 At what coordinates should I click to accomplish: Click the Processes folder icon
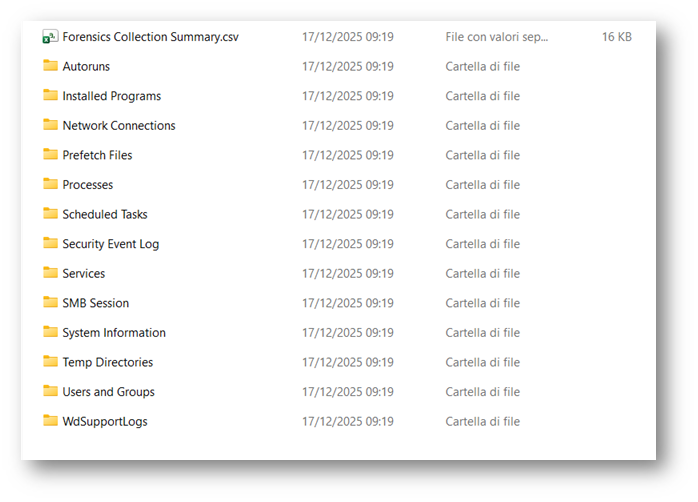(x=50, y=184)
